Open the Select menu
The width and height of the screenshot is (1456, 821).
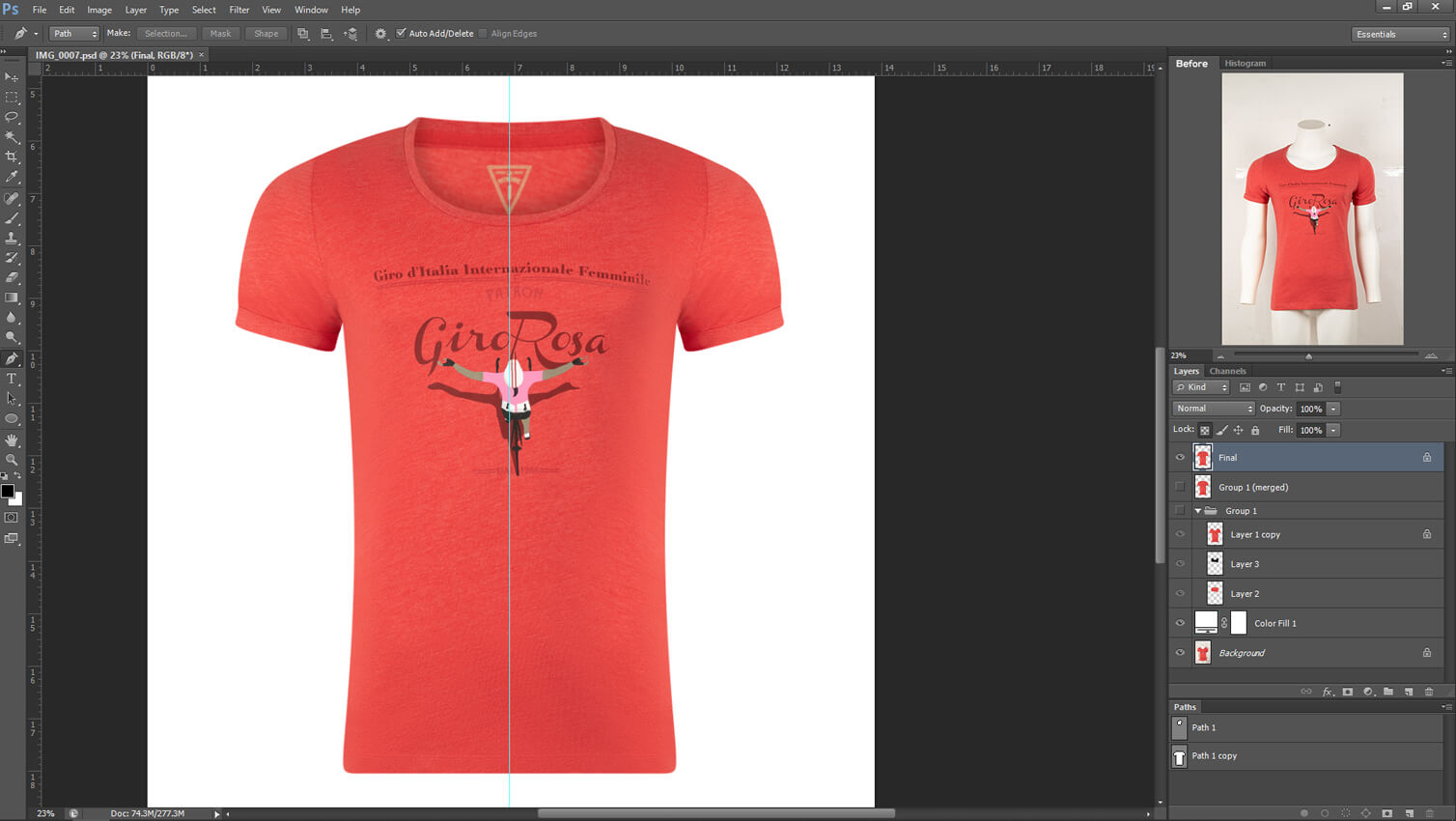tap(204, 10)
